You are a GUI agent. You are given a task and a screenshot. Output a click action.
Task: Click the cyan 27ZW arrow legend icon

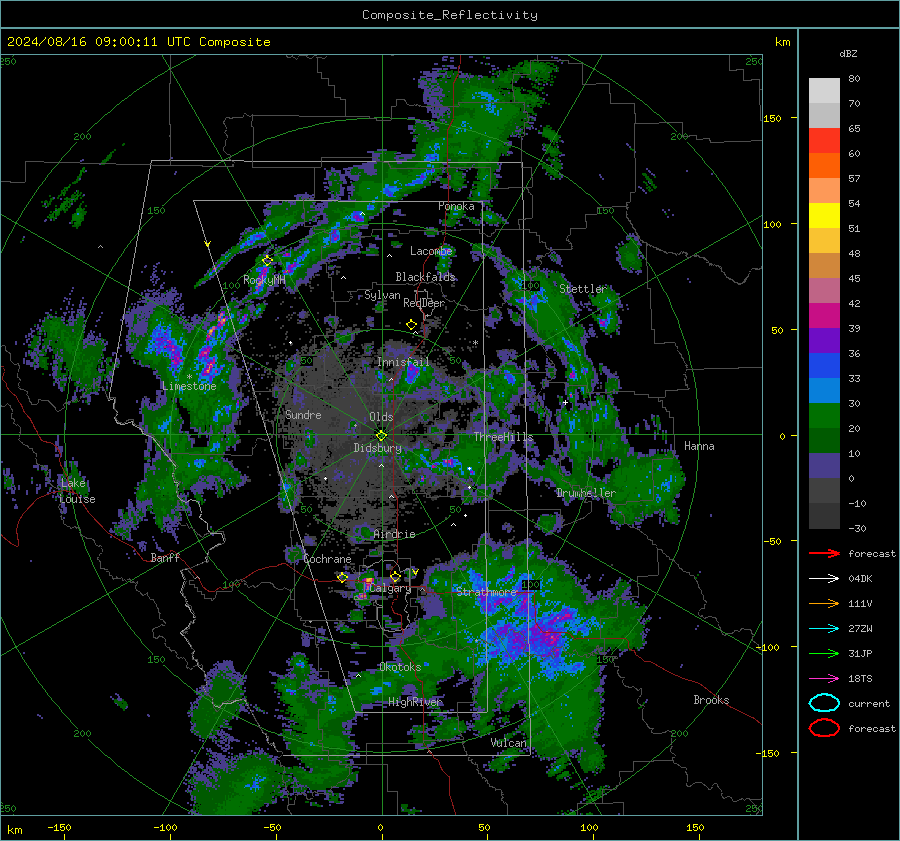pos(824,629)
